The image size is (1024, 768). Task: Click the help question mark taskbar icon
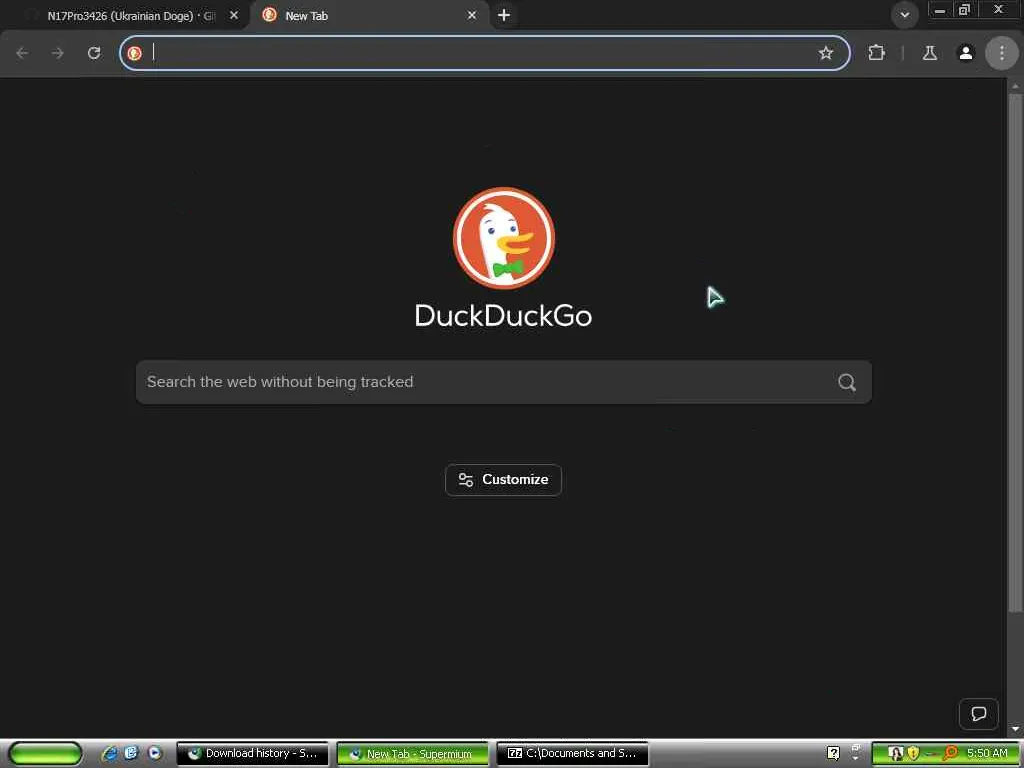pos(833,753)
